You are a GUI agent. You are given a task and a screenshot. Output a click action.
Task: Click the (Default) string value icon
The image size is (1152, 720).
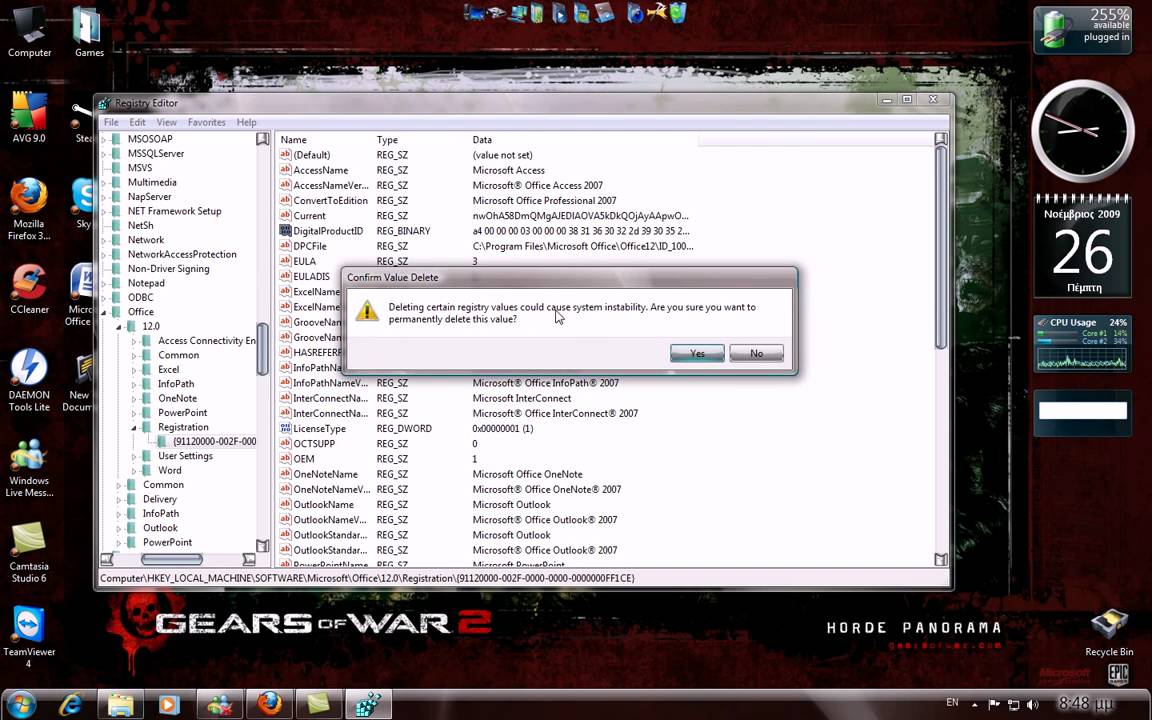pos(285,155)
